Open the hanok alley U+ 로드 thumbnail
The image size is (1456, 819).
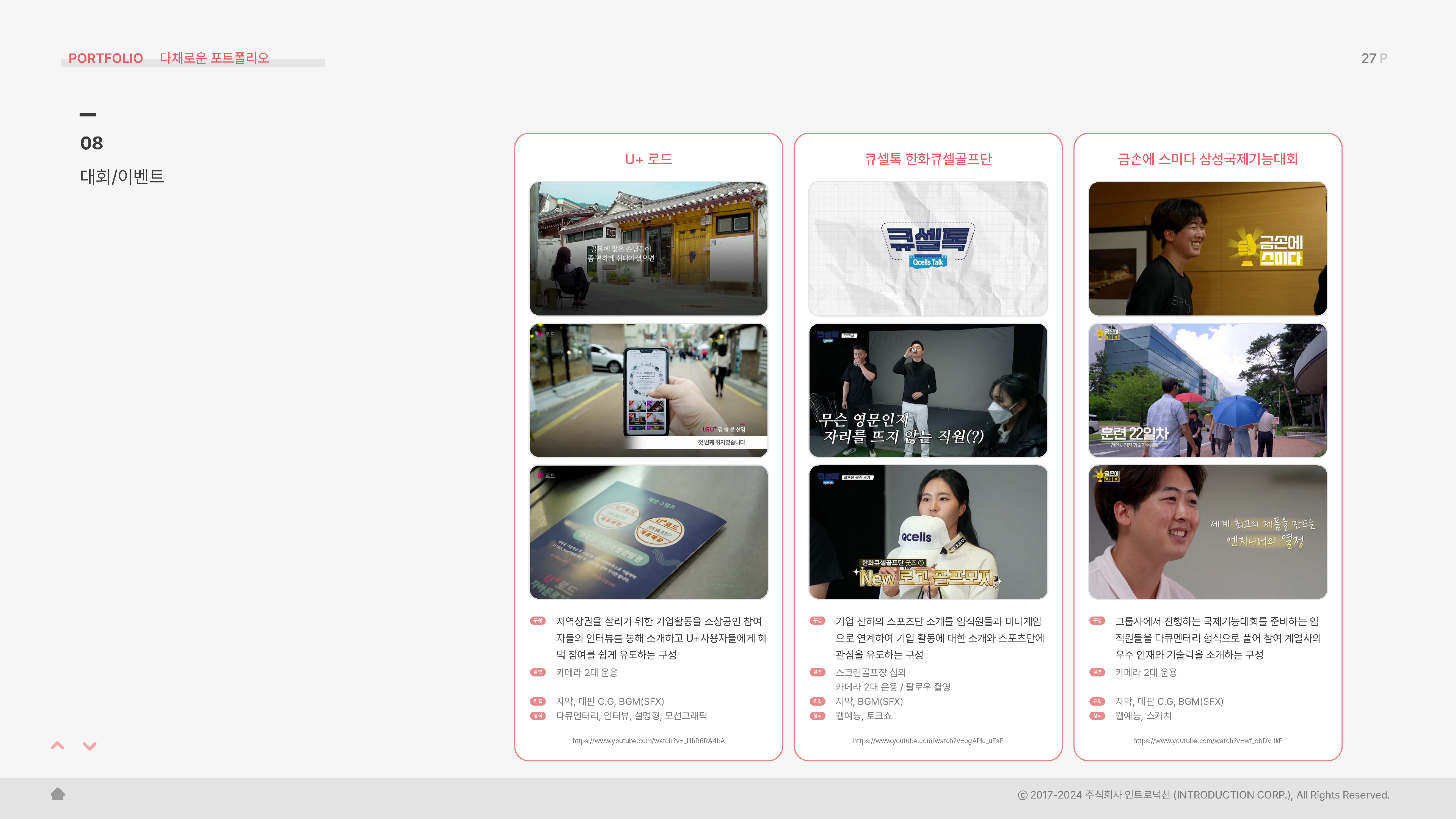tap(648, 249)
